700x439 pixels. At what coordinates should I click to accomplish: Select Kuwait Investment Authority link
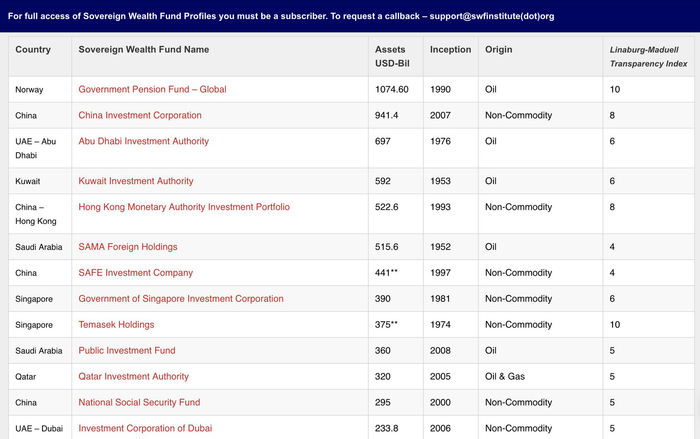pos(136,181)
